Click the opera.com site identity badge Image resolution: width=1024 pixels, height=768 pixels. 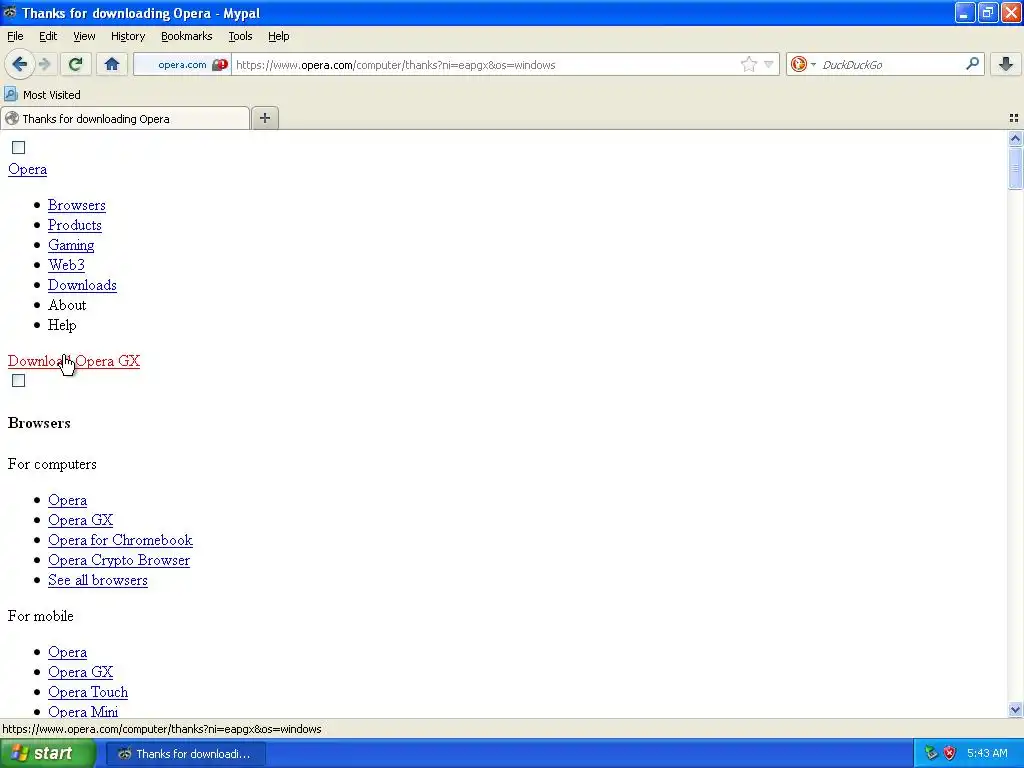click(x=183, y=65)
